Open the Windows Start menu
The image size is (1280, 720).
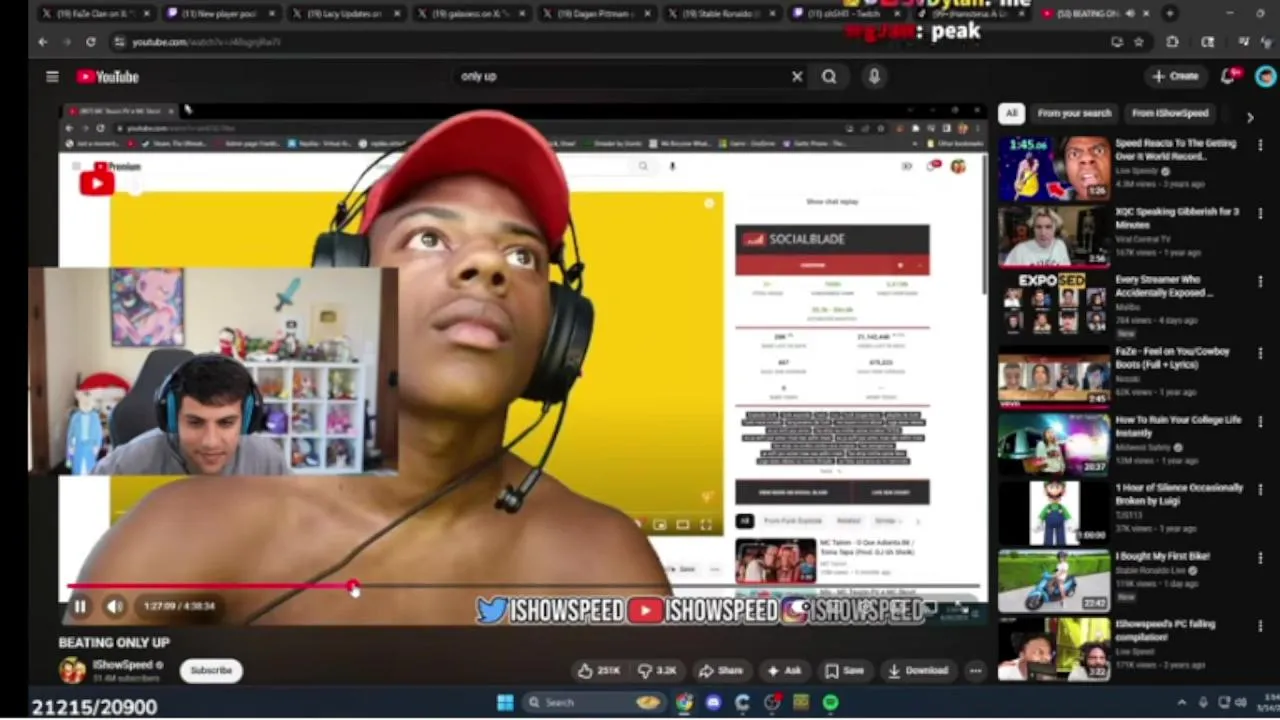(x=505, y=703)
